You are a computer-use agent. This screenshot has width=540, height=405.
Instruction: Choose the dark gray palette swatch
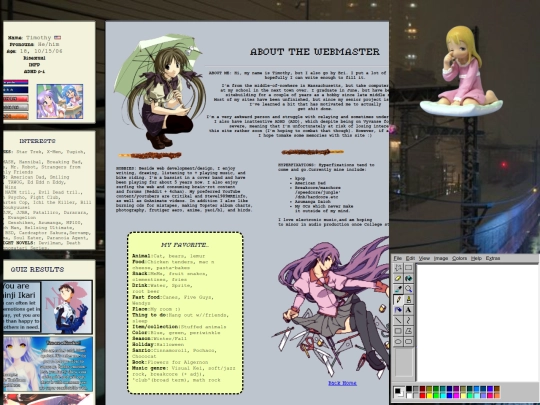(x=416, y=388)
